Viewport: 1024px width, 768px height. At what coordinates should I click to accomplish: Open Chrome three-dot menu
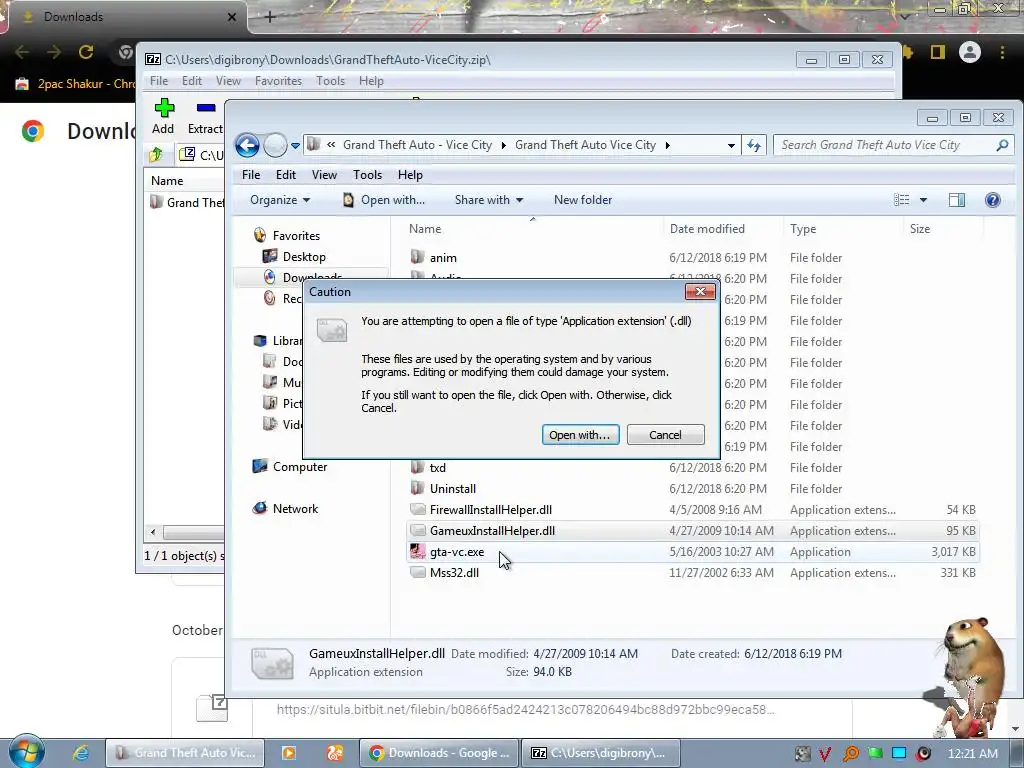1002,52
